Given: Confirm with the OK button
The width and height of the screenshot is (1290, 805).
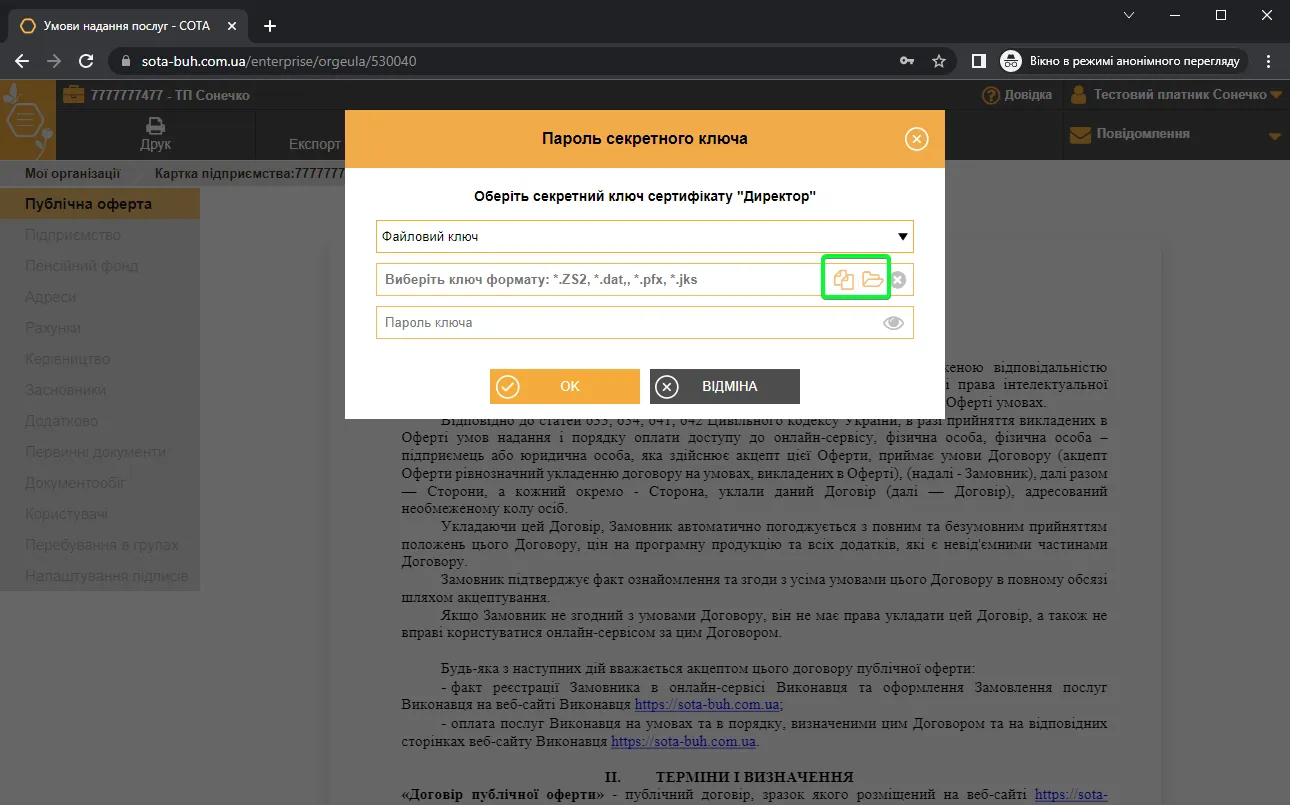Looking at the screenshot, I should coord(564,386).
